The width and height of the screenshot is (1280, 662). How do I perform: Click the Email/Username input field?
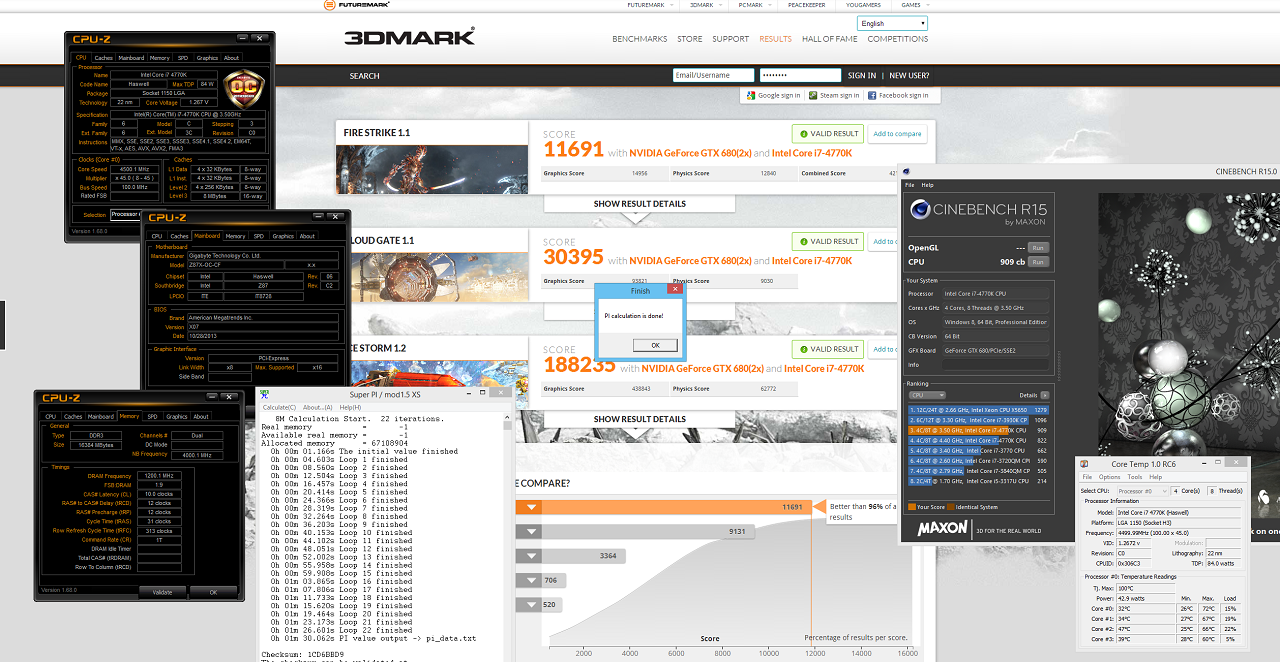714,75
